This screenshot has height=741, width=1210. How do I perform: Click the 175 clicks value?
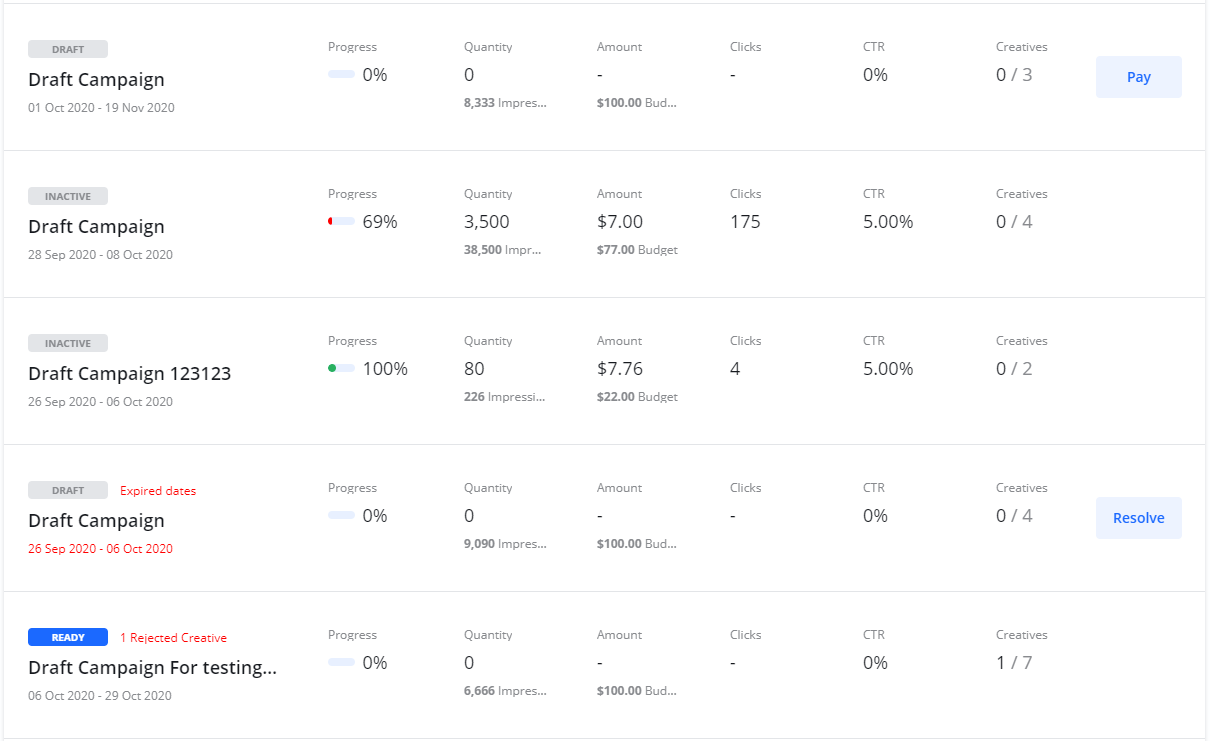(745, 222)
